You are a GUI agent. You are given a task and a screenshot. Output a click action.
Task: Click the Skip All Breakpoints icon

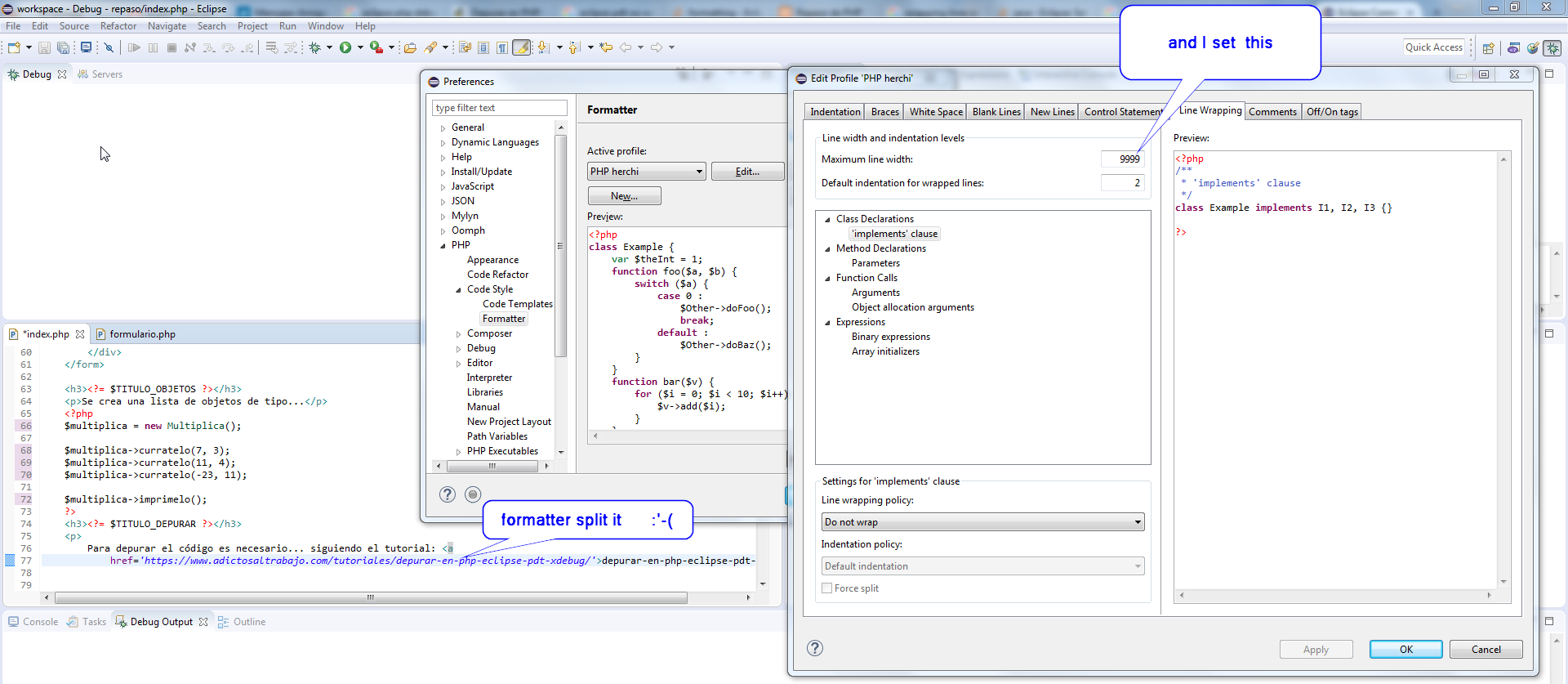[109, 47]
